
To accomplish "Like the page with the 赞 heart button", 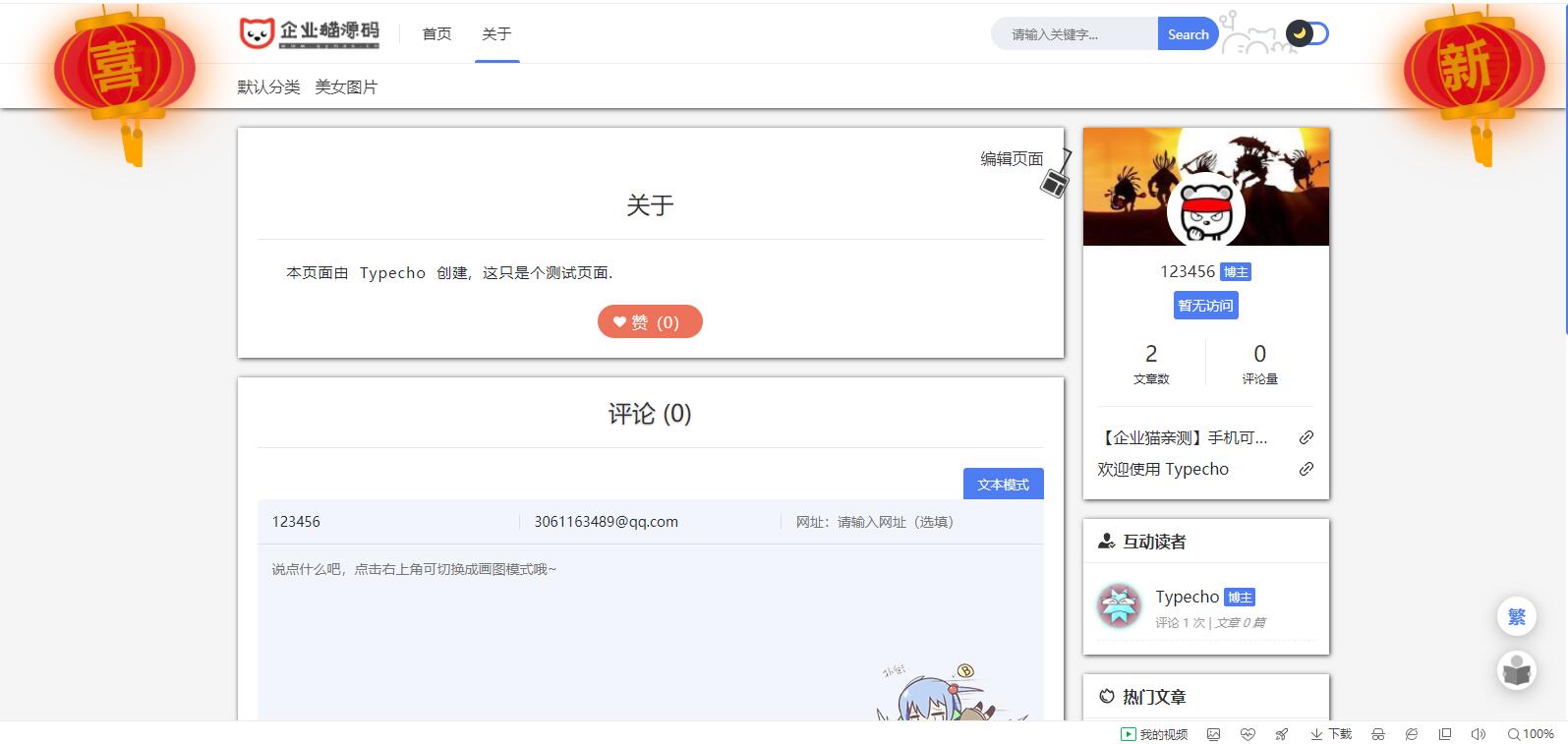I will coord(650,322).
